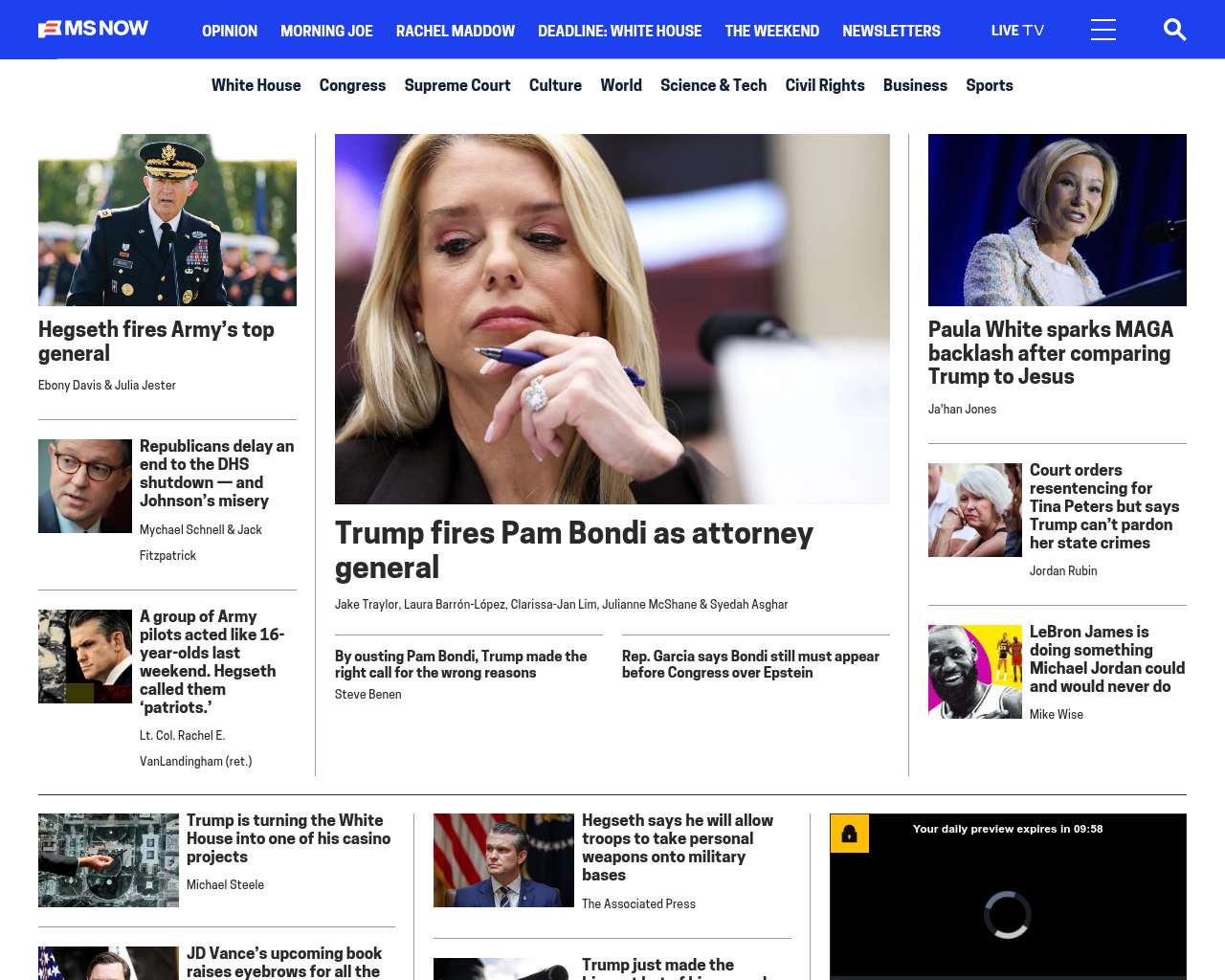Screen dimensions: 1225x980
Task: Click LeBron James story thumbnail
Action: (975, 672)
